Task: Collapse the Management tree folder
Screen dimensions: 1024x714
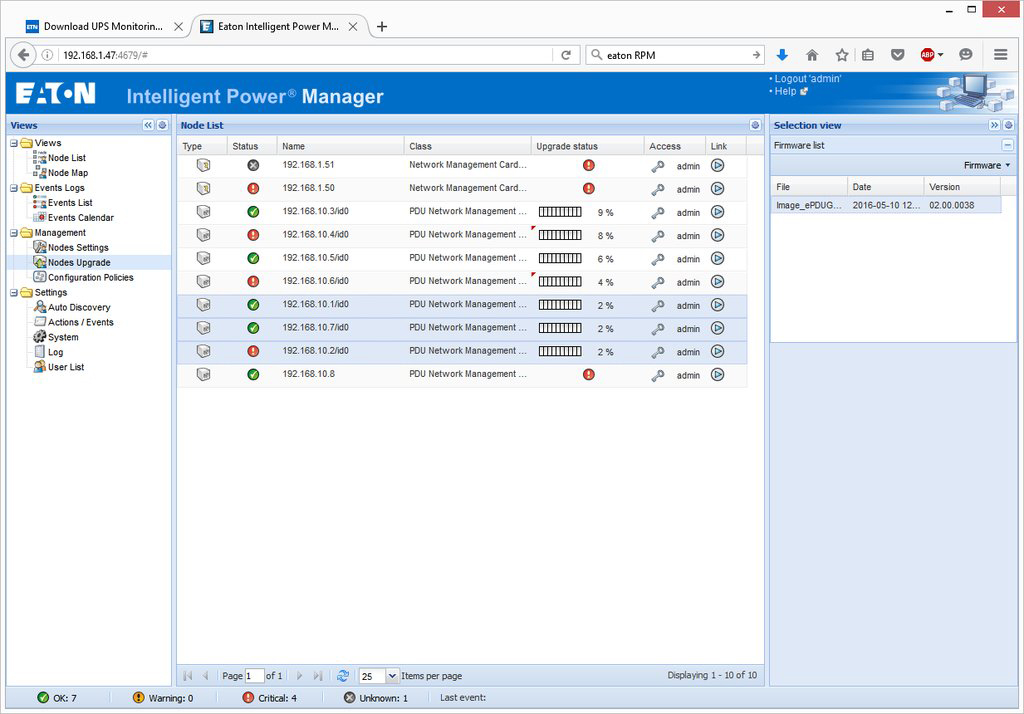Action: tap(14, 233)
